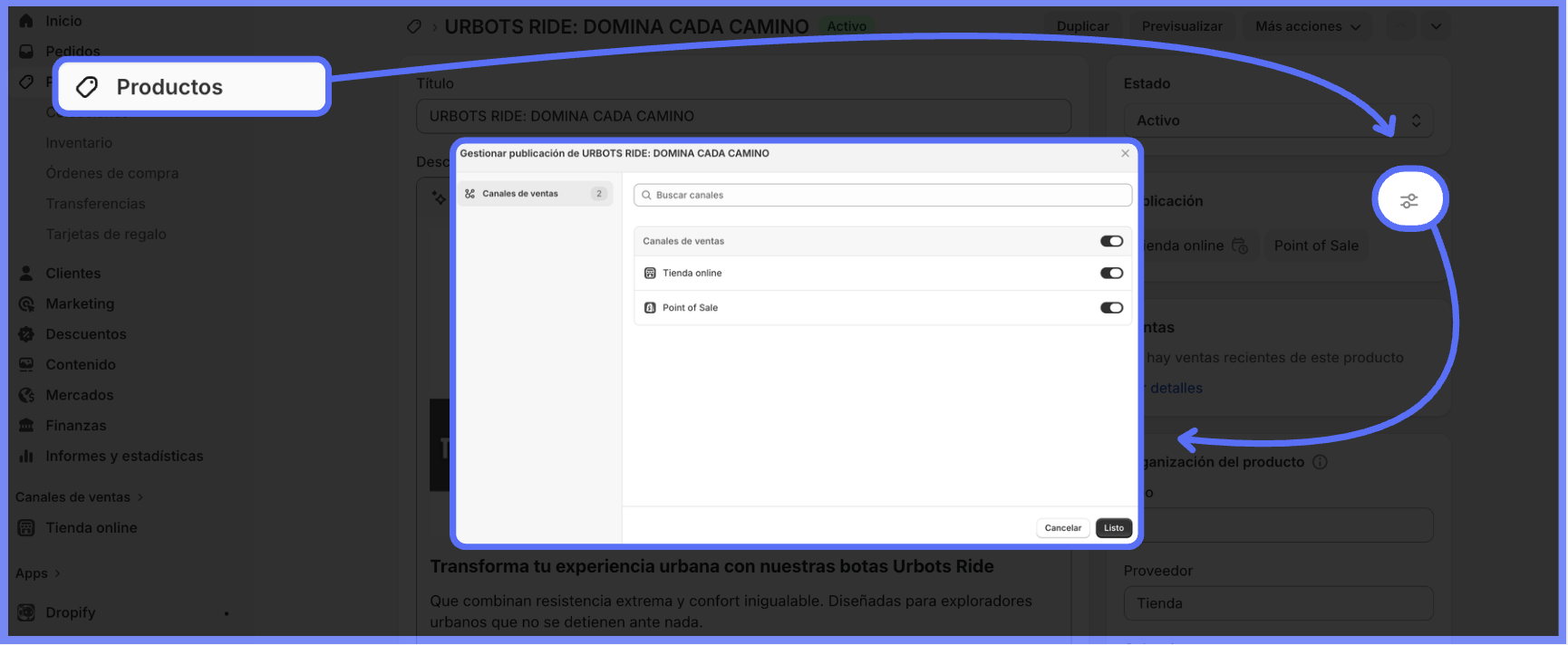Click the Informes y estadísticas chart icon
Screen dimensions: 1568x645
point(26,457)
